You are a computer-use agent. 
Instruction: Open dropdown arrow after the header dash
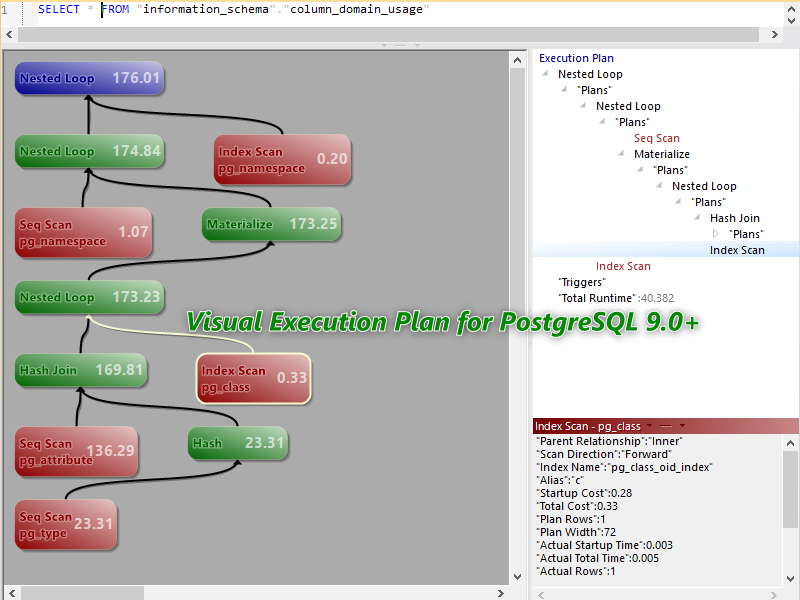(682, 426)
